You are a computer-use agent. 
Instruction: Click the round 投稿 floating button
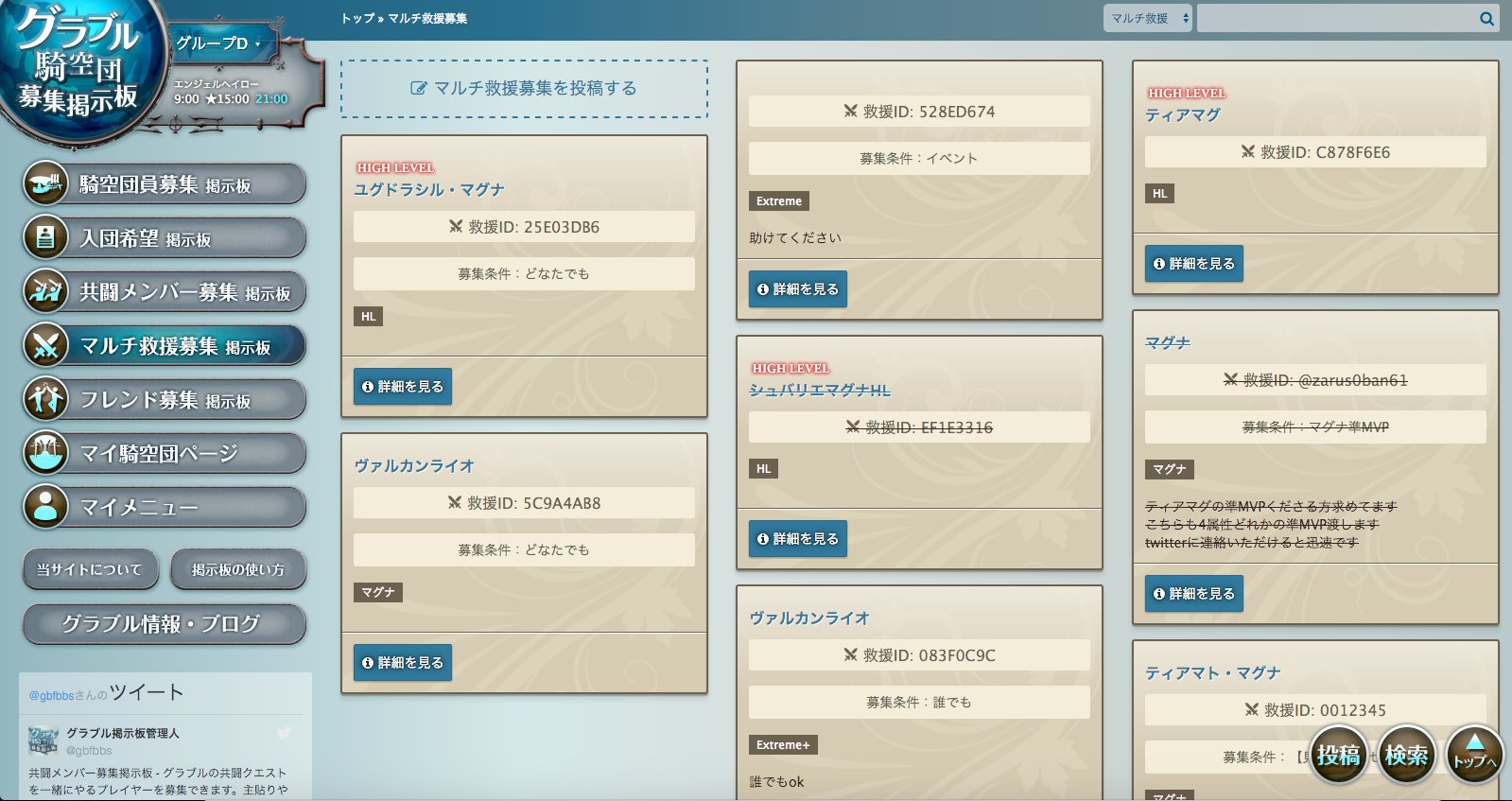tap(1339, 755)
